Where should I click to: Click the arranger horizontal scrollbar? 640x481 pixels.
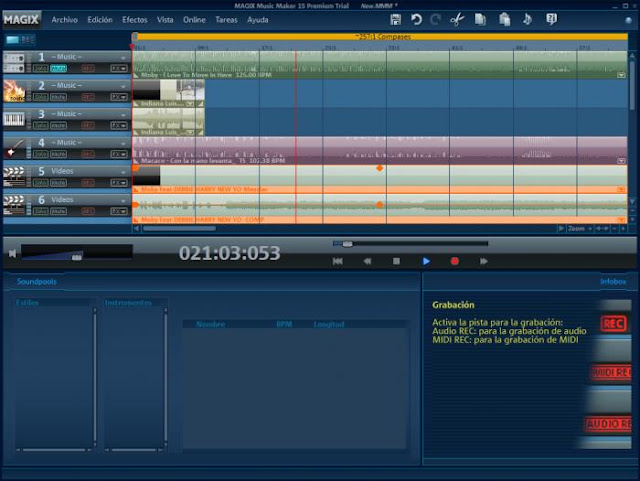click(179, 229)
